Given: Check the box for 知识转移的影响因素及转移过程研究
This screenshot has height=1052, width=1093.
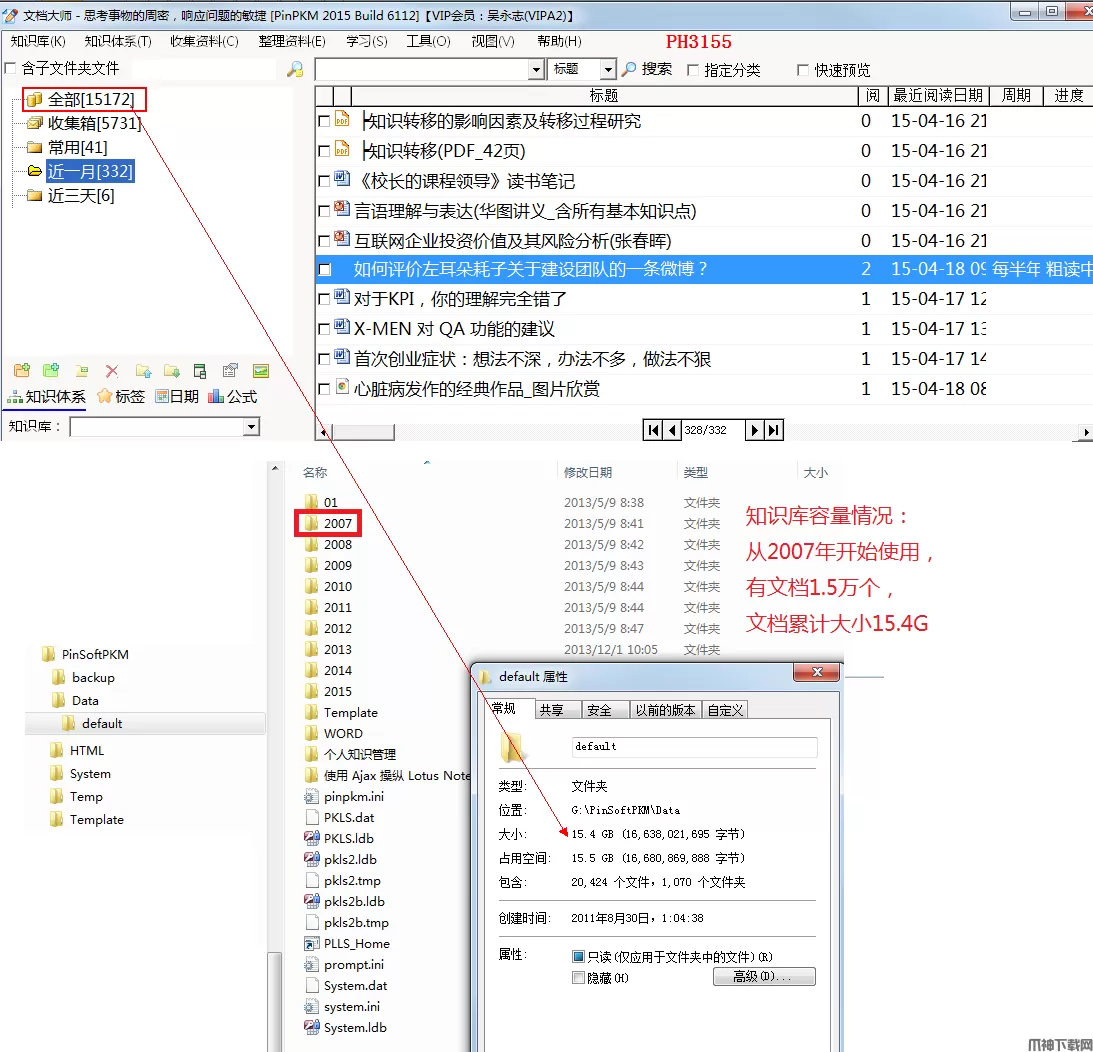Looking at the screenshot, I should tap(324, 121).
